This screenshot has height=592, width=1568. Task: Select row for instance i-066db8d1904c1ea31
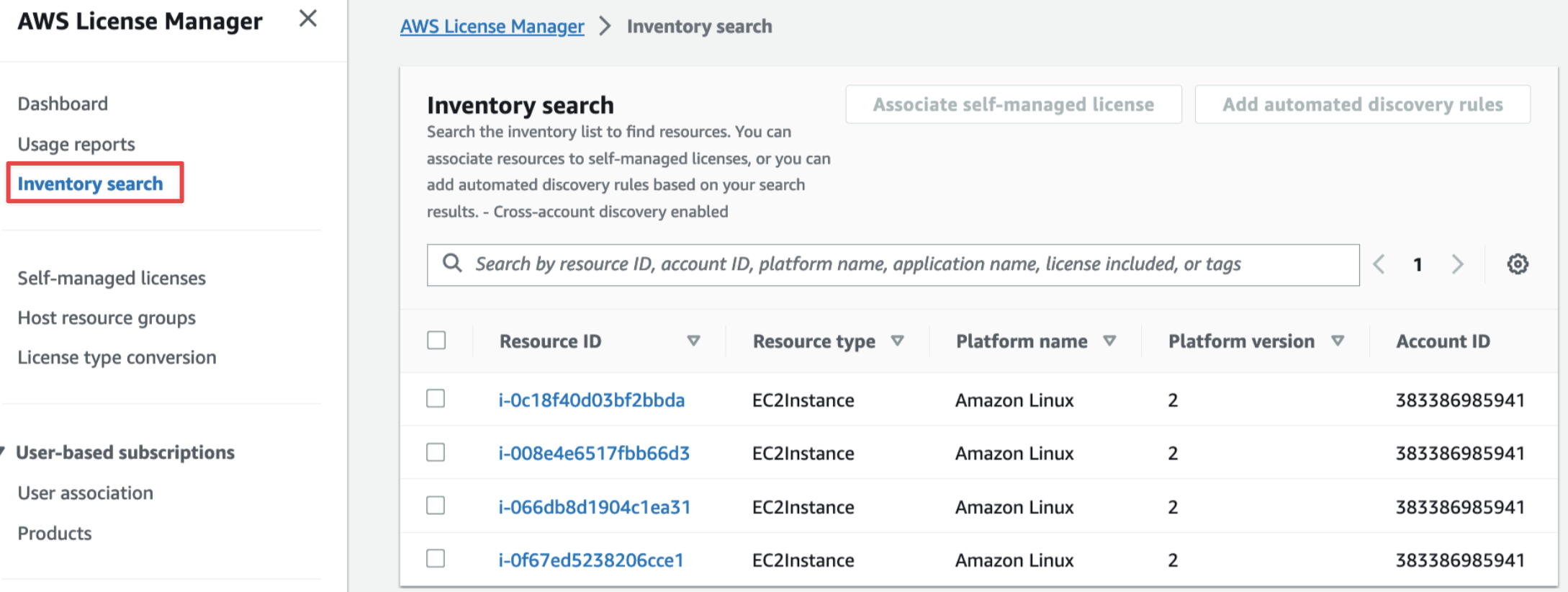(x=436, y=506)
